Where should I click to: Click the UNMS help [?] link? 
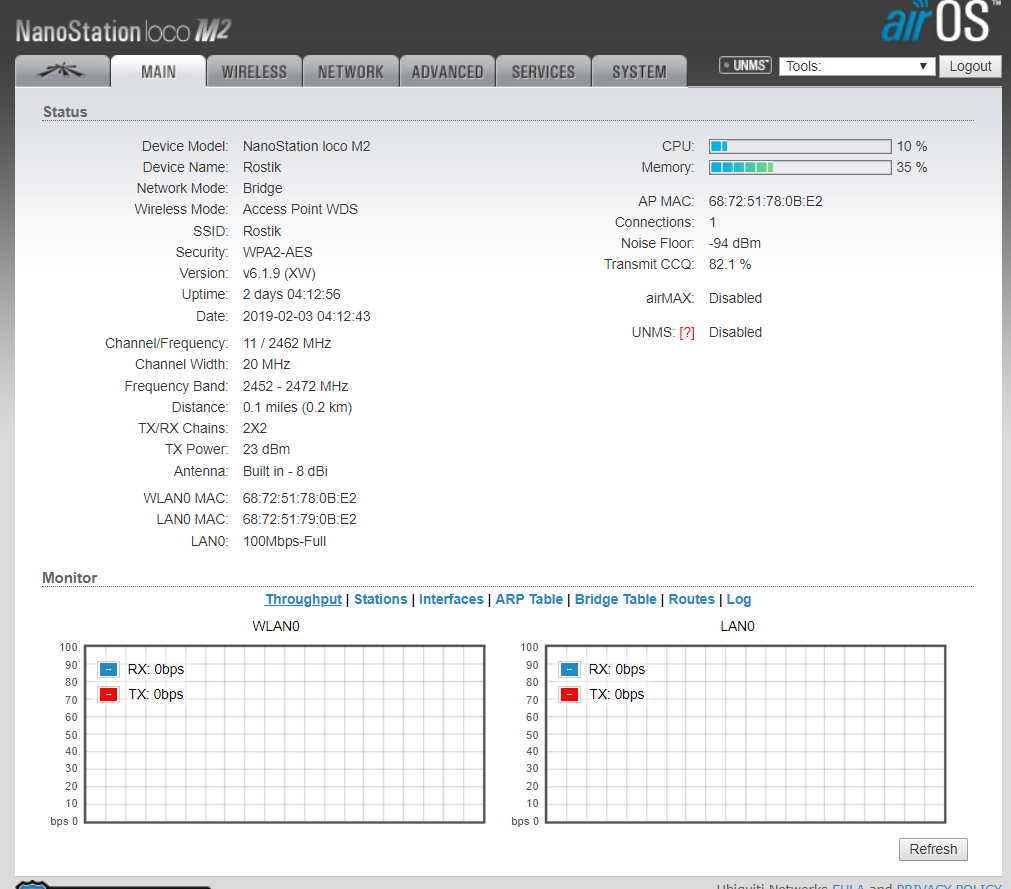click(x=687, y=333)
